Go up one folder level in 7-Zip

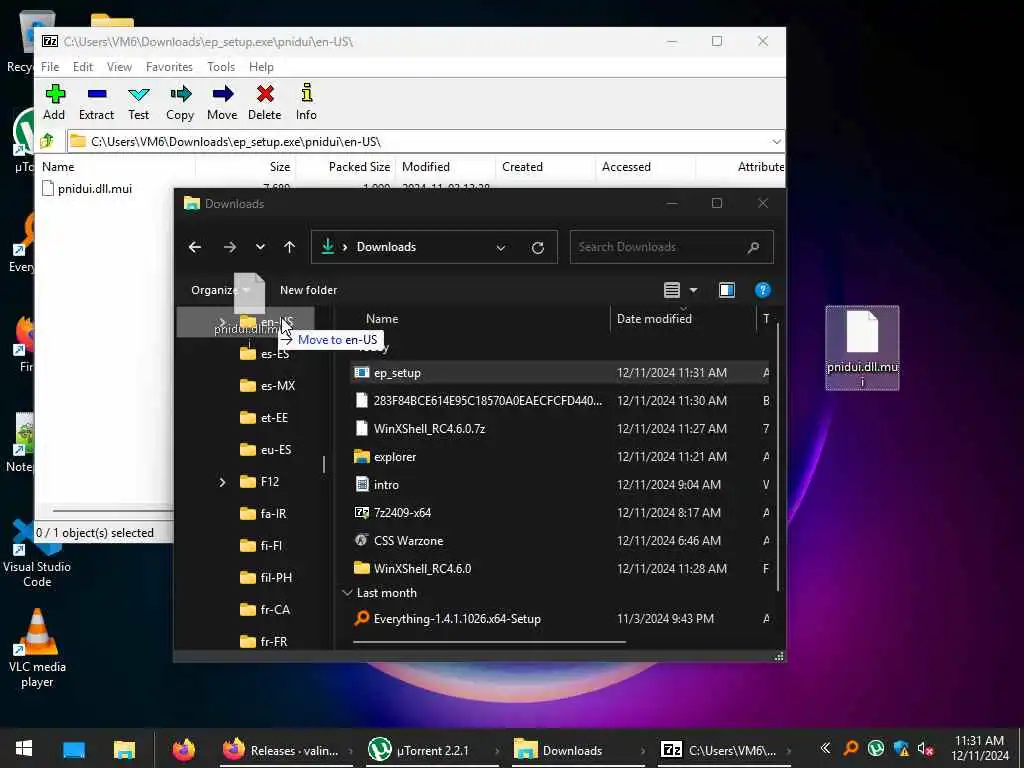pos(47,141)
